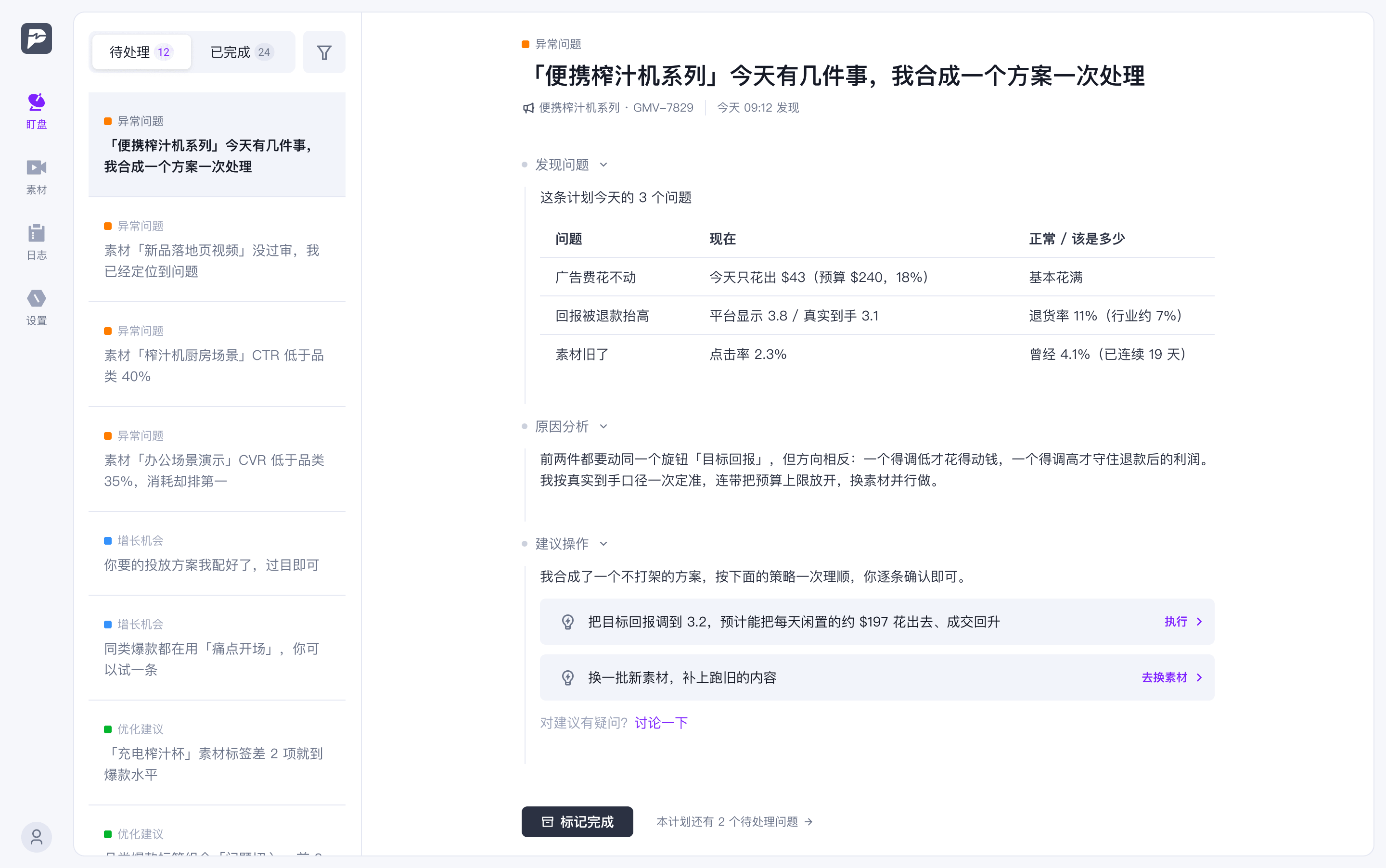The image size is (1386, 868).
Task: Click the 素材旧了 table cell
Action: pos(582,354)
